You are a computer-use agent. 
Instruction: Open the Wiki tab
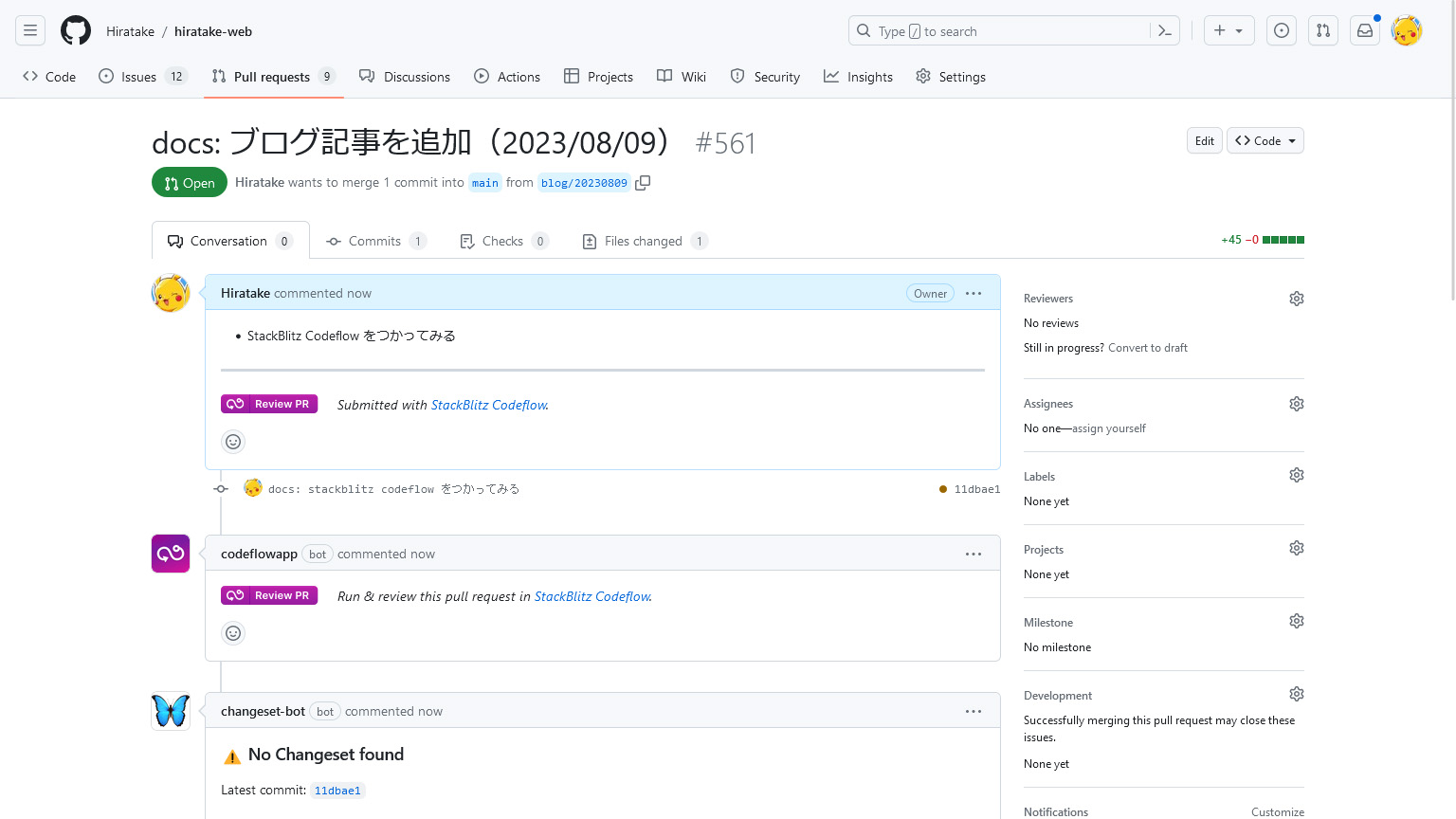click(x=682, y=77)
